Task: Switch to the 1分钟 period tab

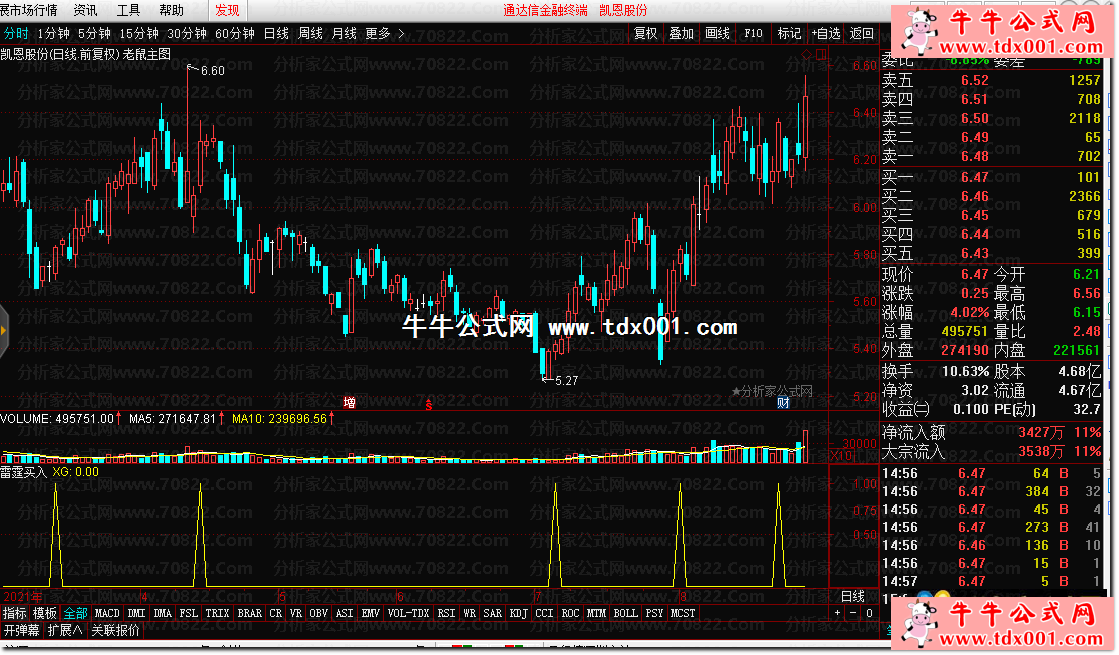Action: [54, 34]
